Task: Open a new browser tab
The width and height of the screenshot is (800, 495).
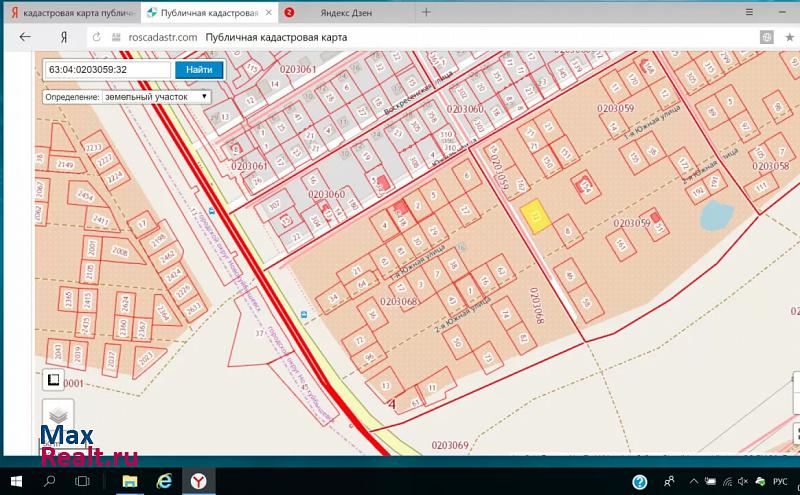Action: click(426, 13)
